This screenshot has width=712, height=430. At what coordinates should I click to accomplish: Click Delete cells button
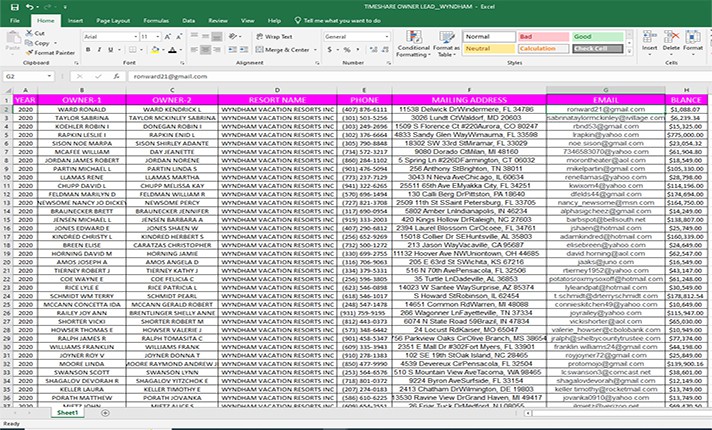coord(671,42)
